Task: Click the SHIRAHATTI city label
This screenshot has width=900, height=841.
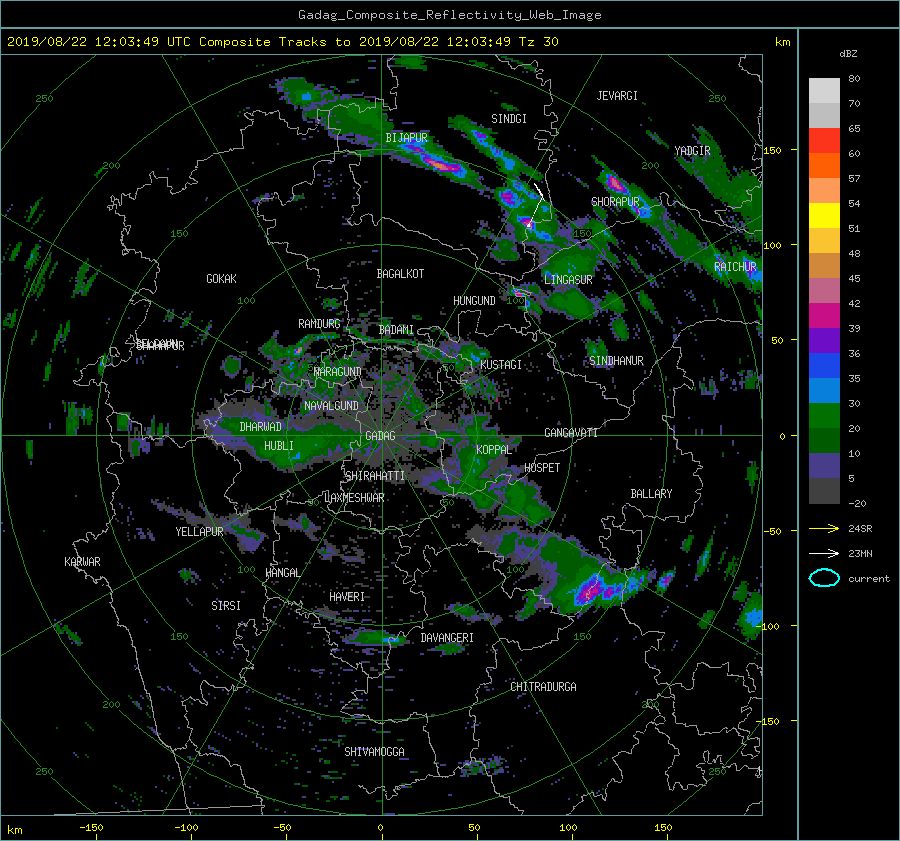Action: click(375, 476)
